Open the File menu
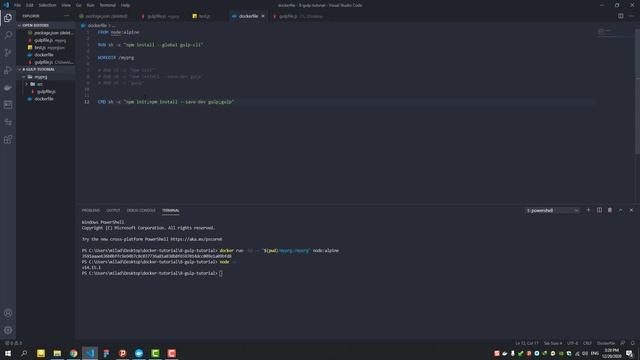This screenshot has height=360, width=640. click(x=18, y=5)
